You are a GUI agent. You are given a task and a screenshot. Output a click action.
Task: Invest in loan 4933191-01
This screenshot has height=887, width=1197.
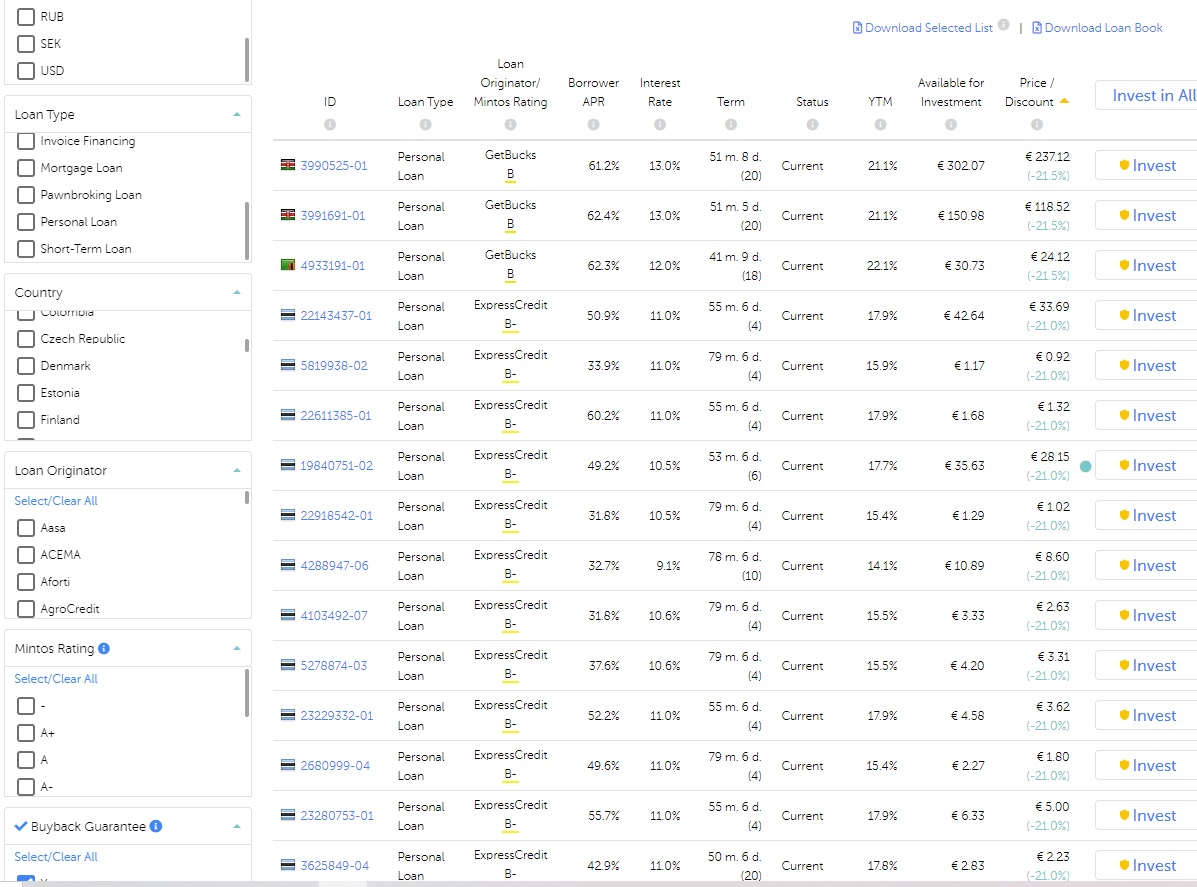pos(1147,266)
